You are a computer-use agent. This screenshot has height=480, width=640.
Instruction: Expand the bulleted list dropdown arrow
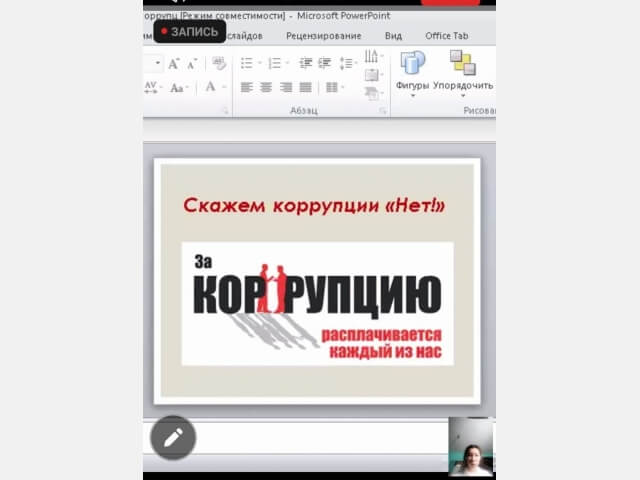pyautogui.click(x=260, y=63)
